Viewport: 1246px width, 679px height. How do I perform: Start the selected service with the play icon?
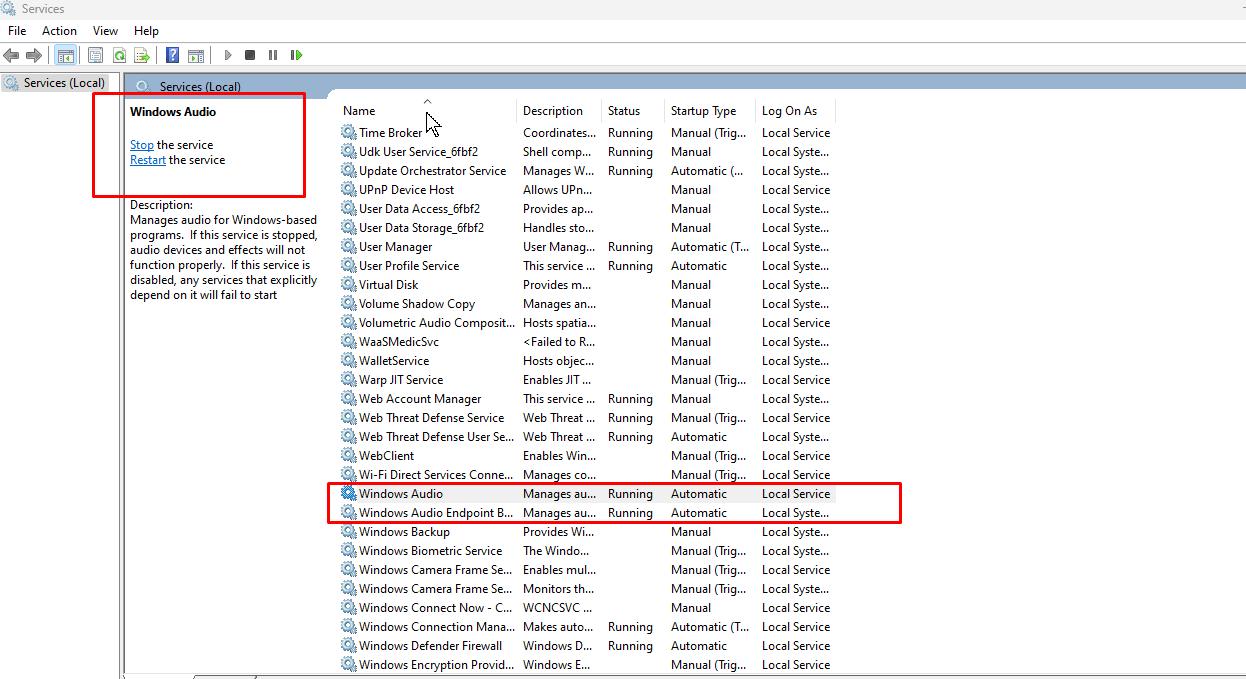228,55
